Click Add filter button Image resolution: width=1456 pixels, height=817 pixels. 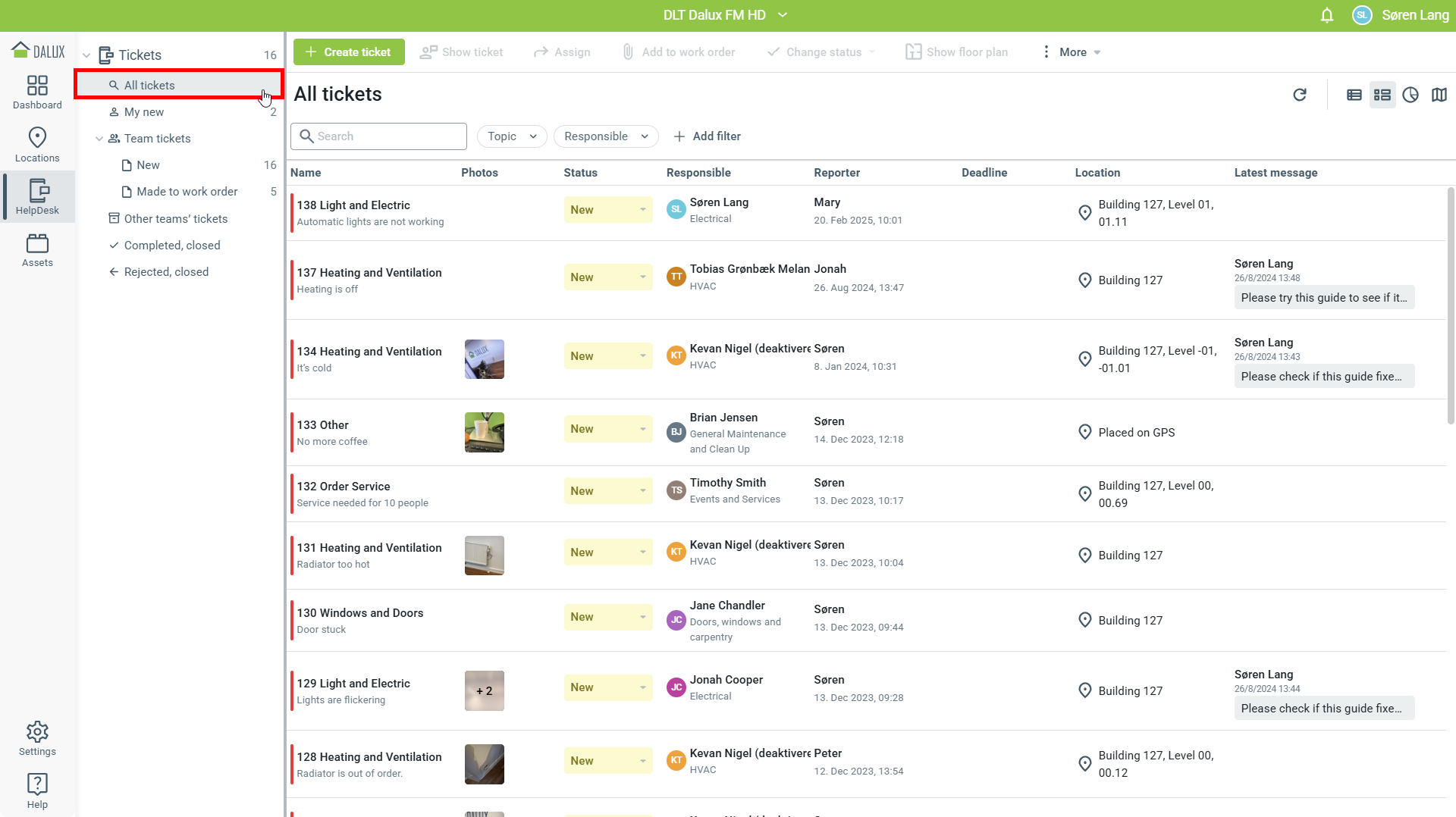707,136
